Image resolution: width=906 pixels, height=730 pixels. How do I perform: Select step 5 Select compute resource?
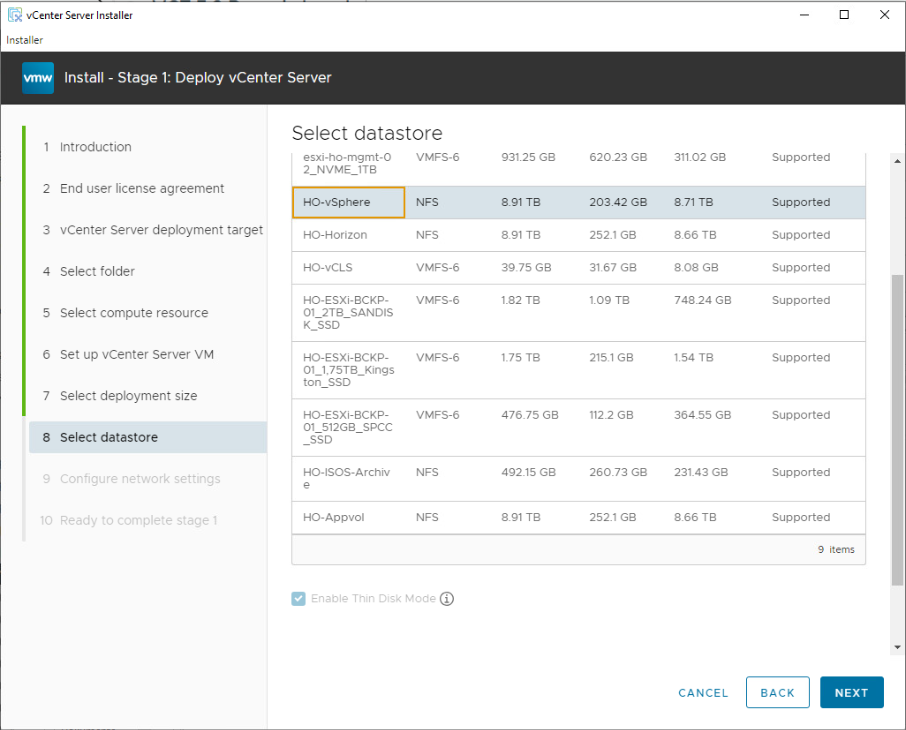coord(133,313)
